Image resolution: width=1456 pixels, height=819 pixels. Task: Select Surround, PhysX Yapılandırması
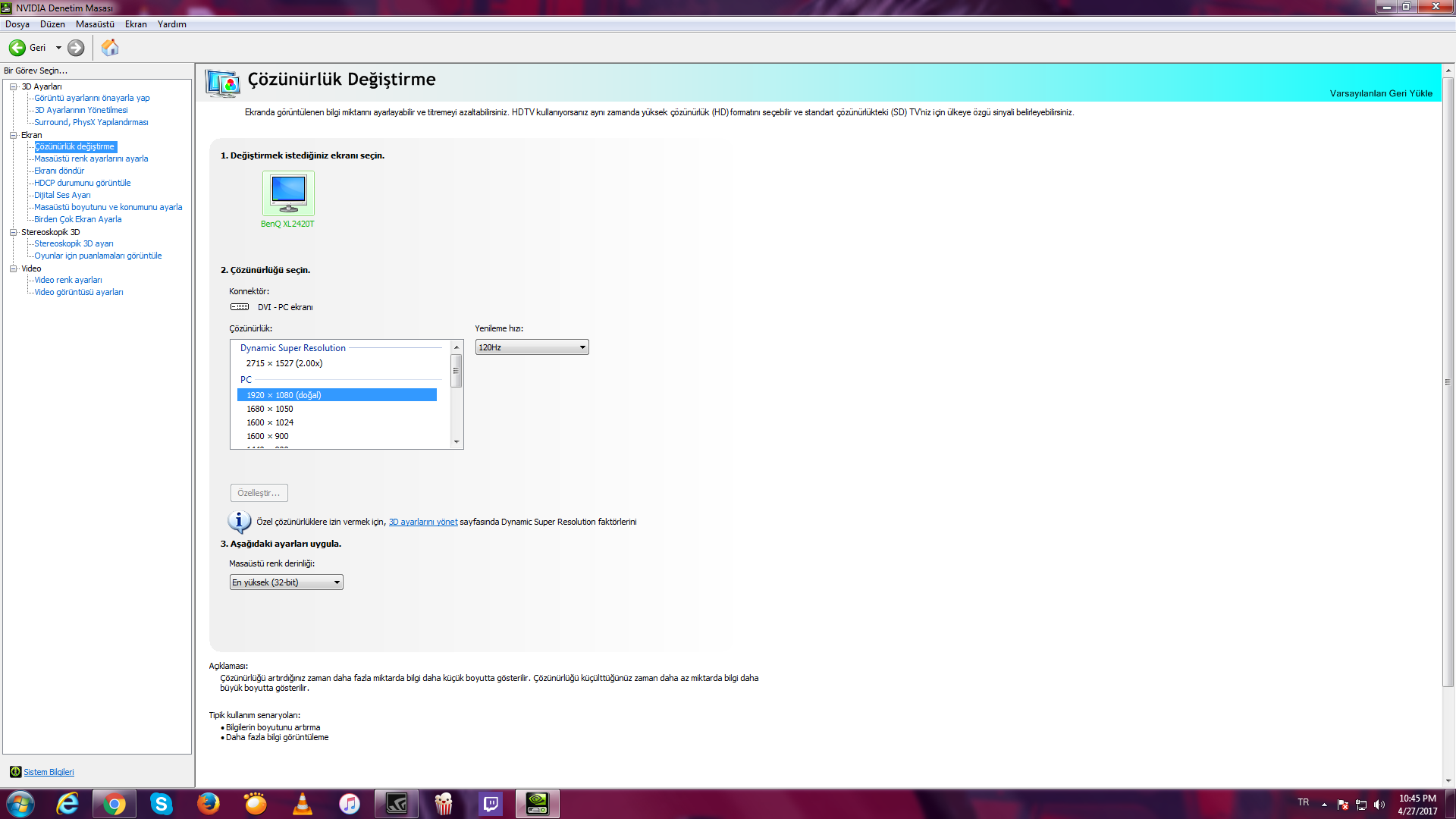click(x=91, y=122)
